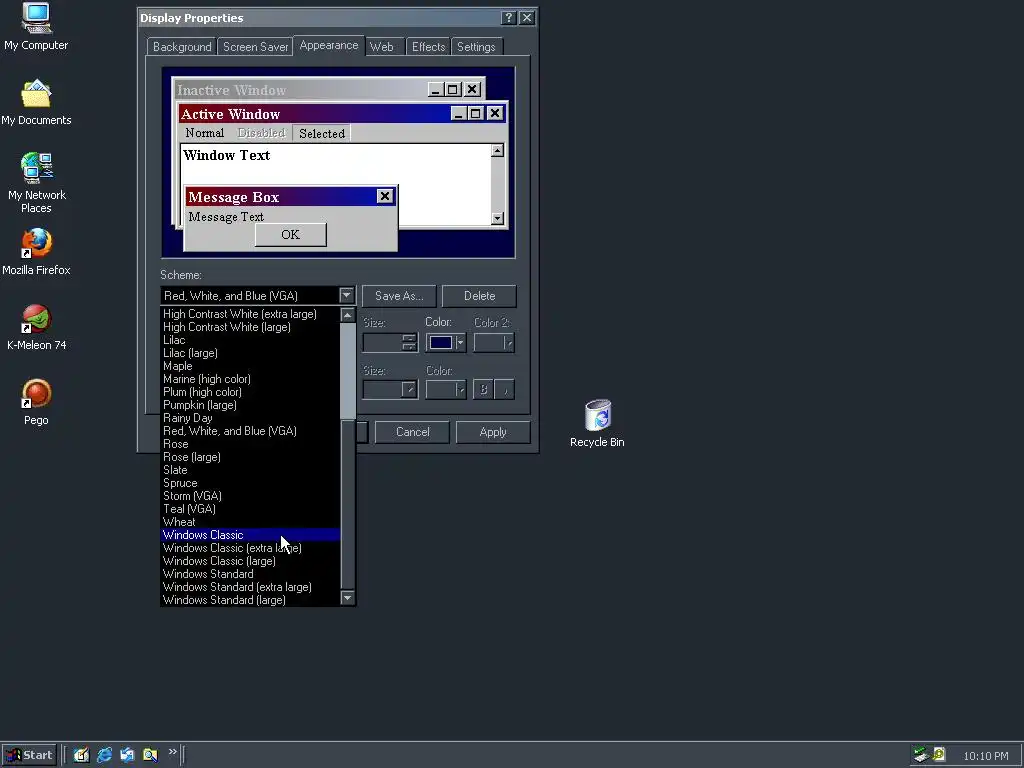Click the taskbar clock showing 10:10 PM
Screen dimensions: 1024x768
coord(985,756)
